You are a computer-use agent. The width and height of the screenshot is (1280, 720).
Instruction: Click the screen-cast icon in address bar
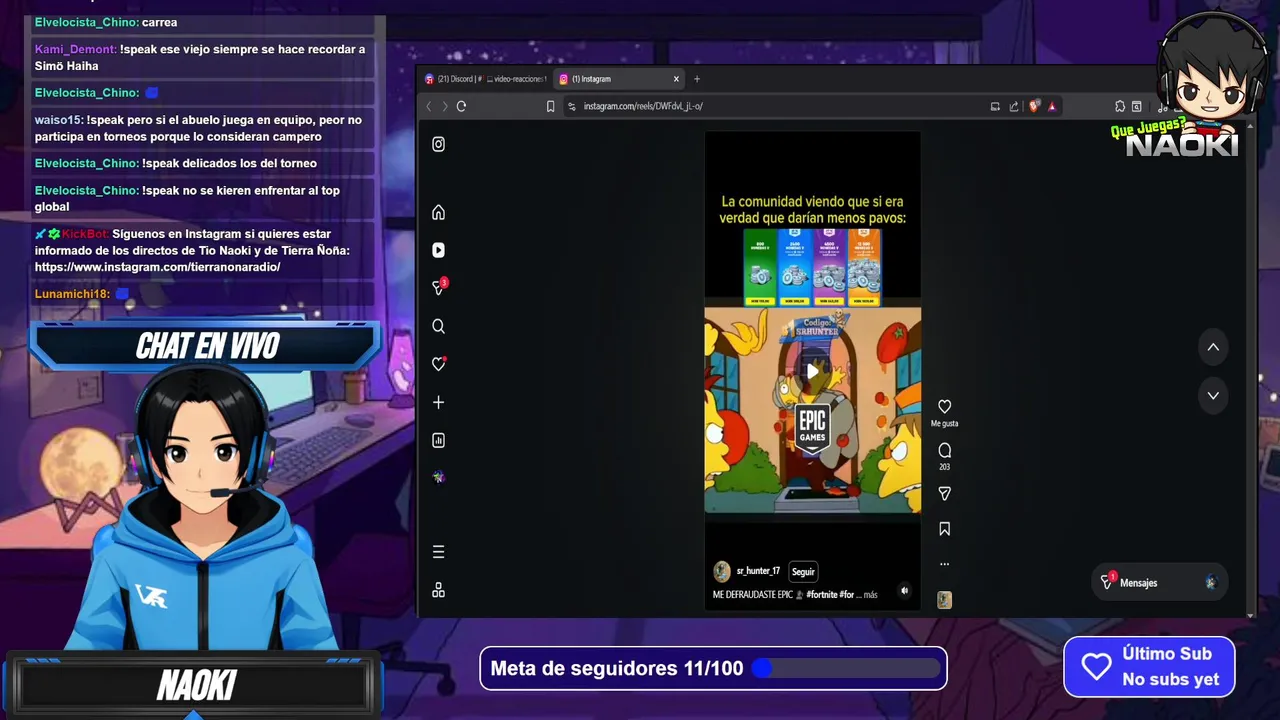click(995, 106)
